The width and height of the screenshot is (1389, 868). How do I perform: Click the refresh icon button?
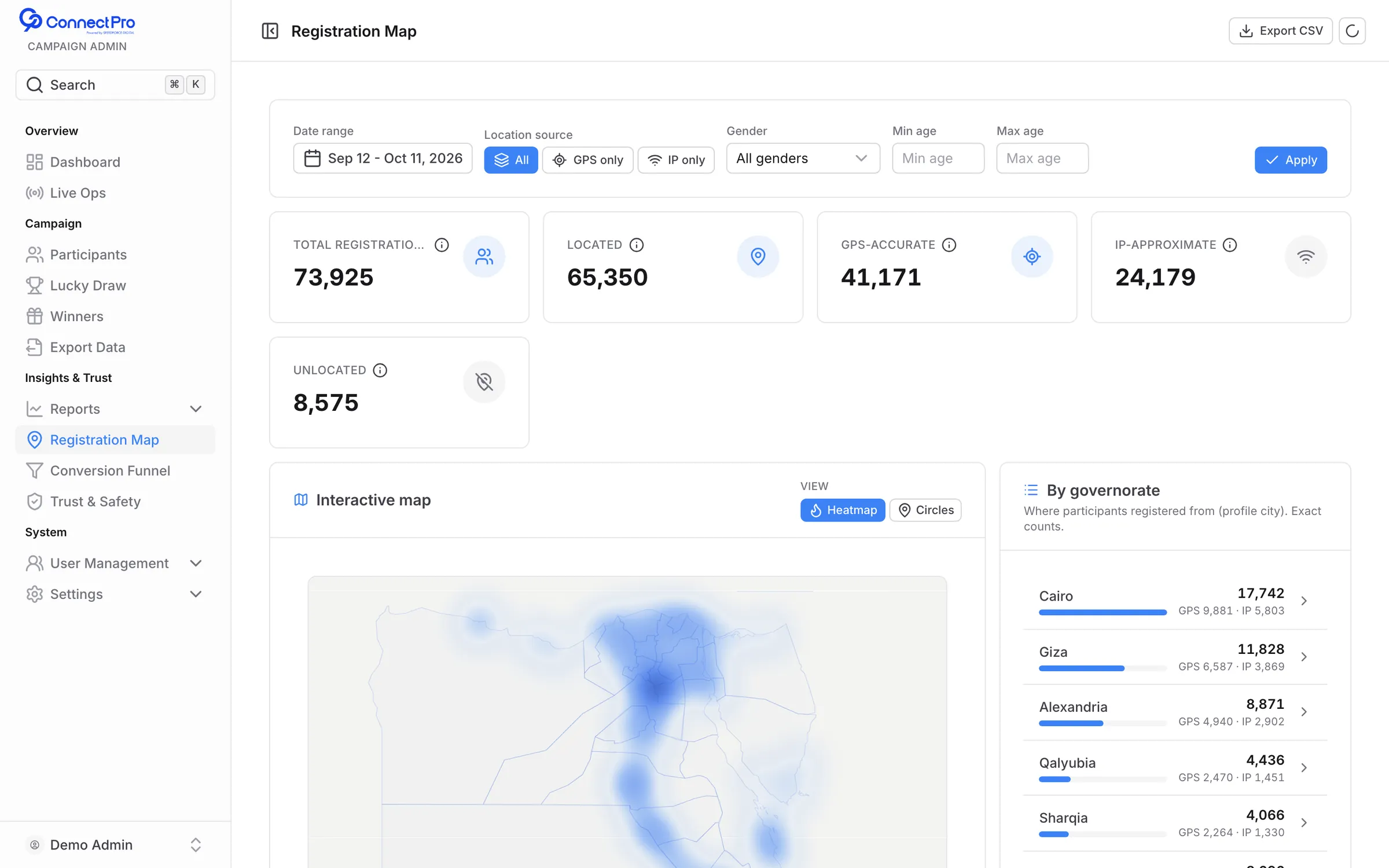click(1352, 31)
